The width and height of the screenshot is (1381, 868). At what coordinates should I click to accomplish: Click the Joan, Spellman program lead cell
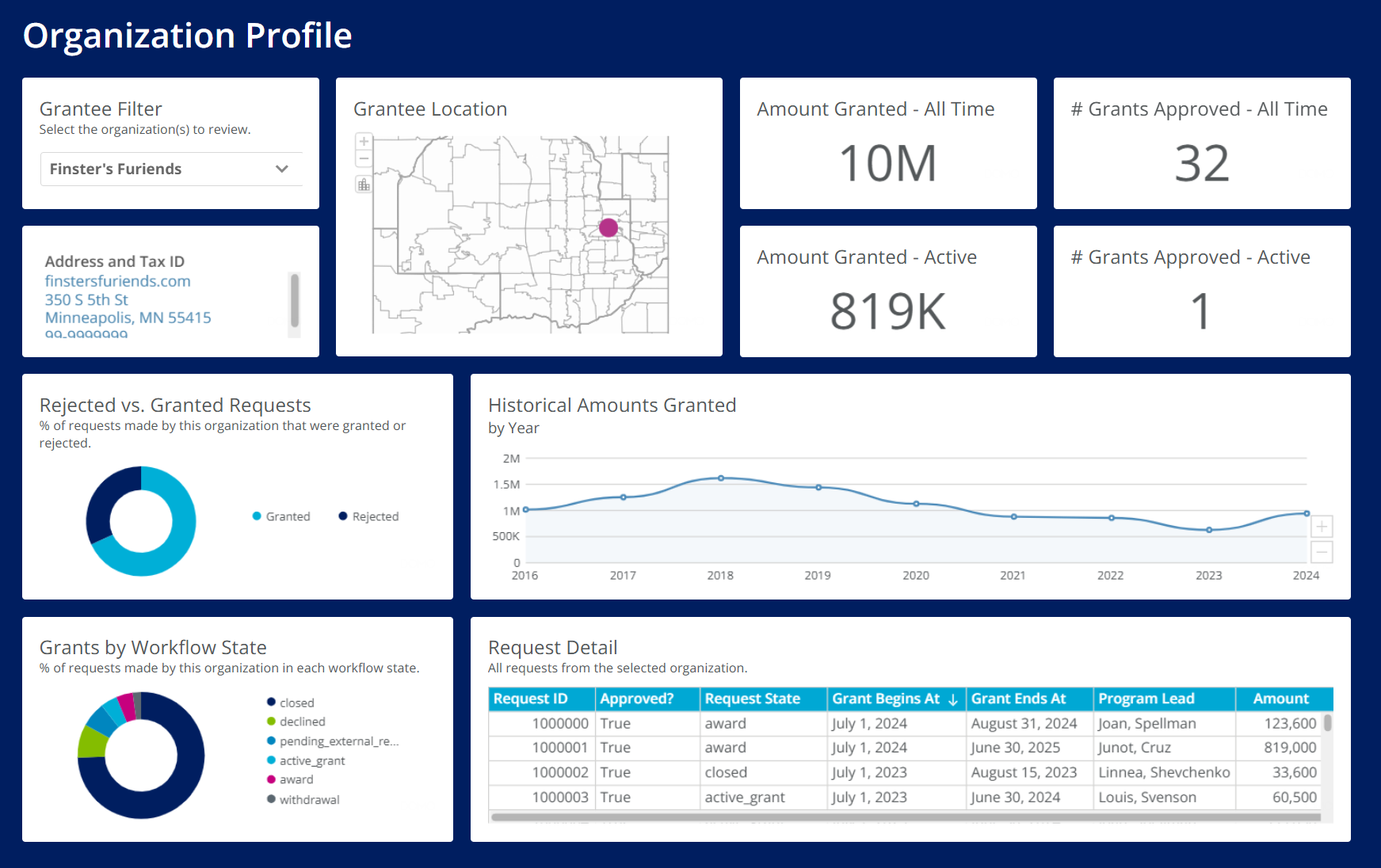[1164, 723]
